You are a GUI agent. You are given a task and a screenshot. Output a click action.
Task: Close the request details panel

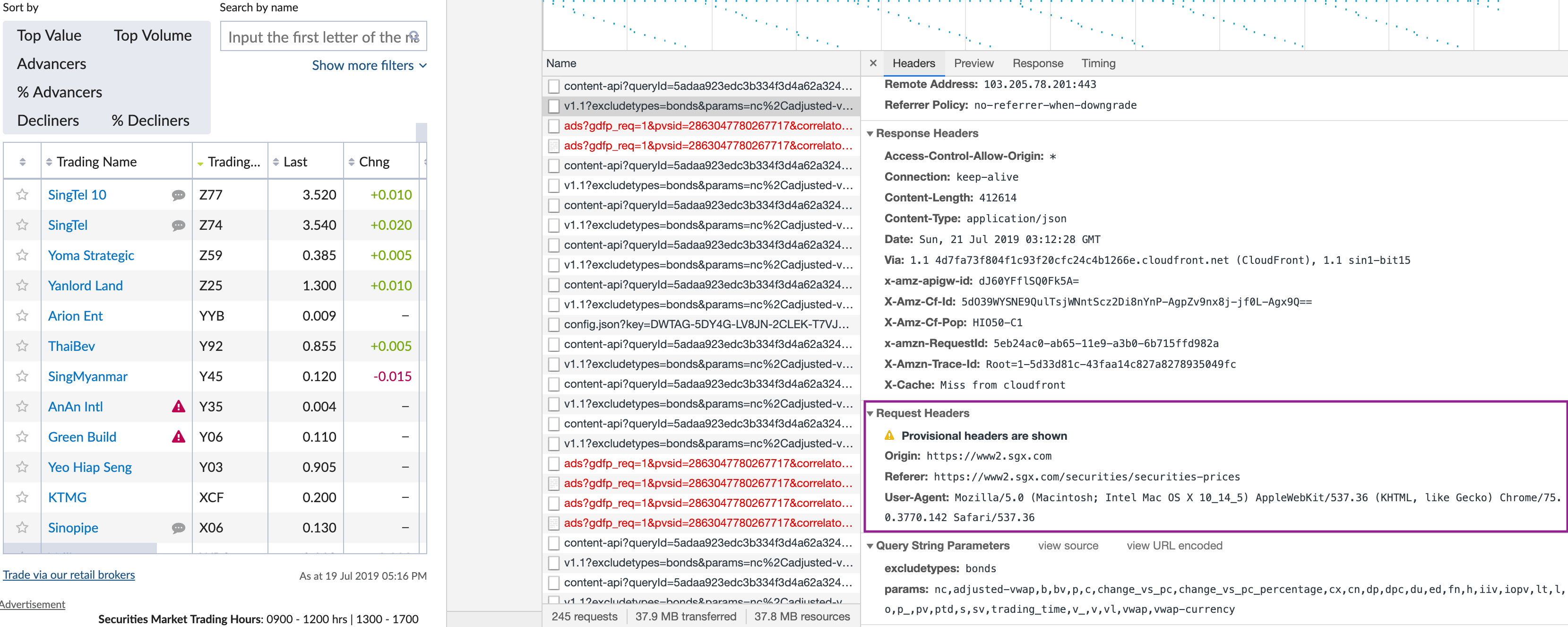pyautogui.click(x=873, y=63)
